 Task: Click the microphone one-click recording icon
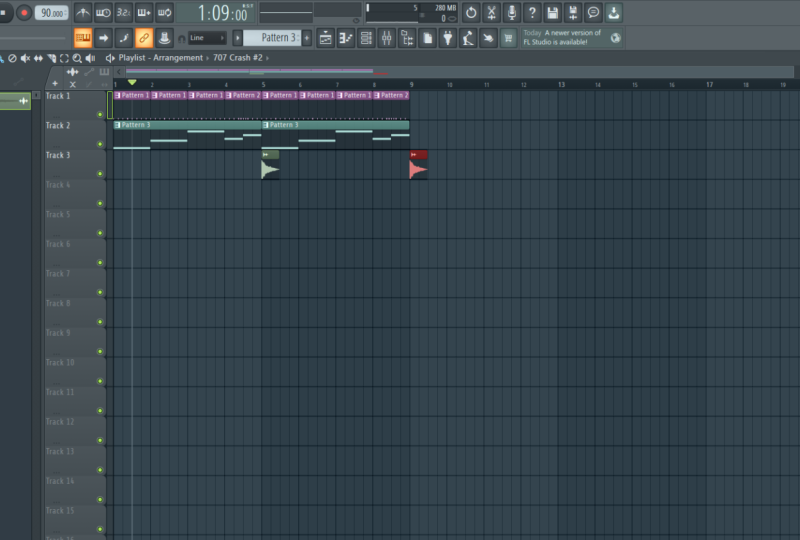point(512,13)
